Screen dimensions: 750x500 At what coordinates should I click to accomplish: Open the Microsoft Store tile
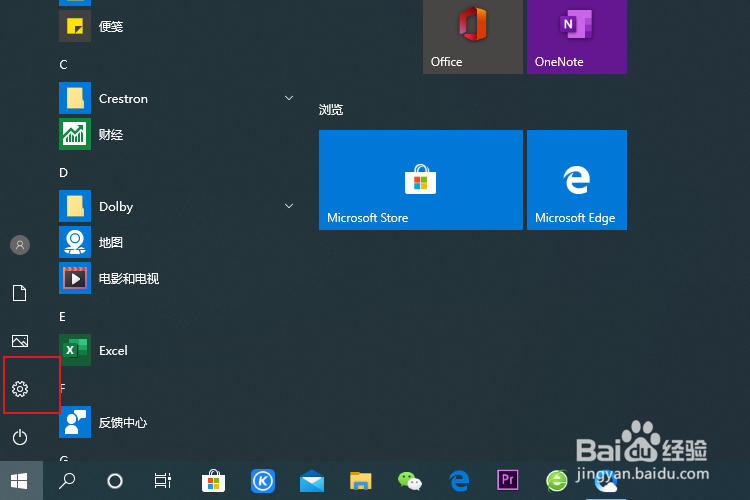(x=421, y=180)
